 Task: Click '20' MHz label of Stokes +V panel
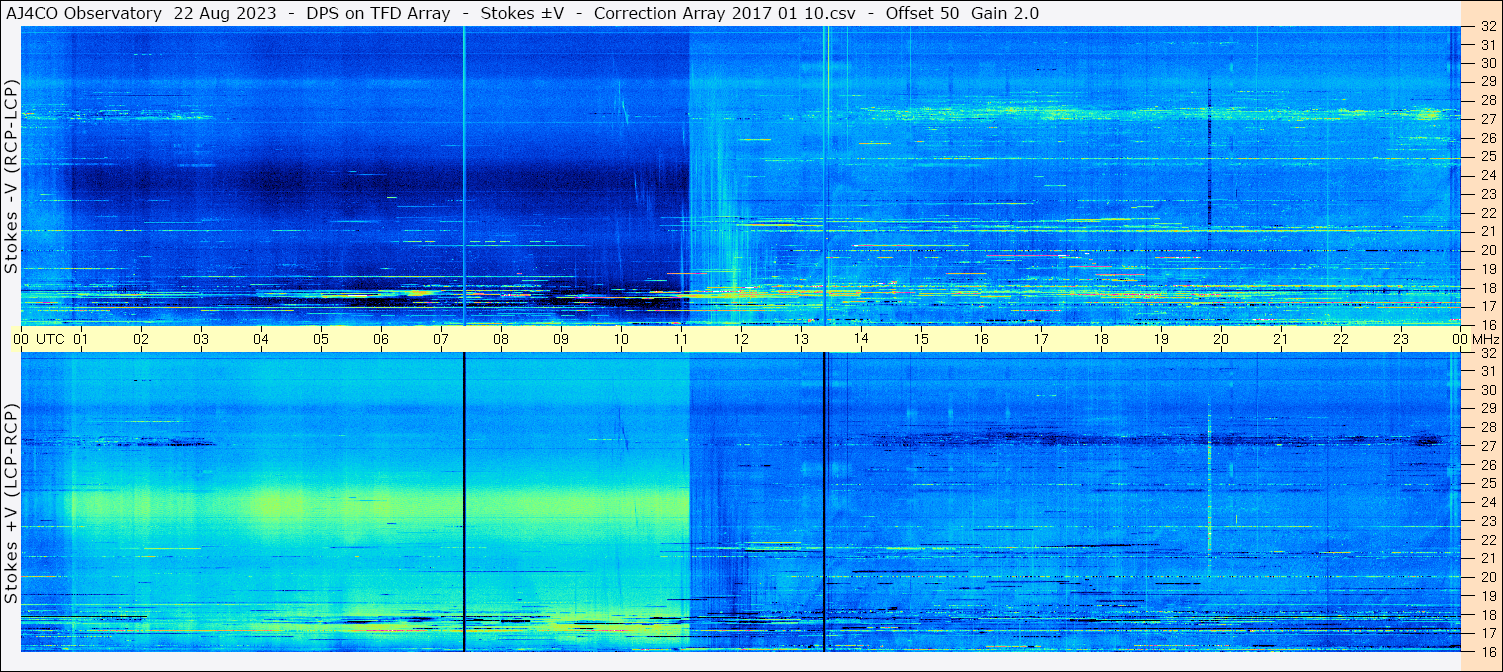click(1487, 577)
